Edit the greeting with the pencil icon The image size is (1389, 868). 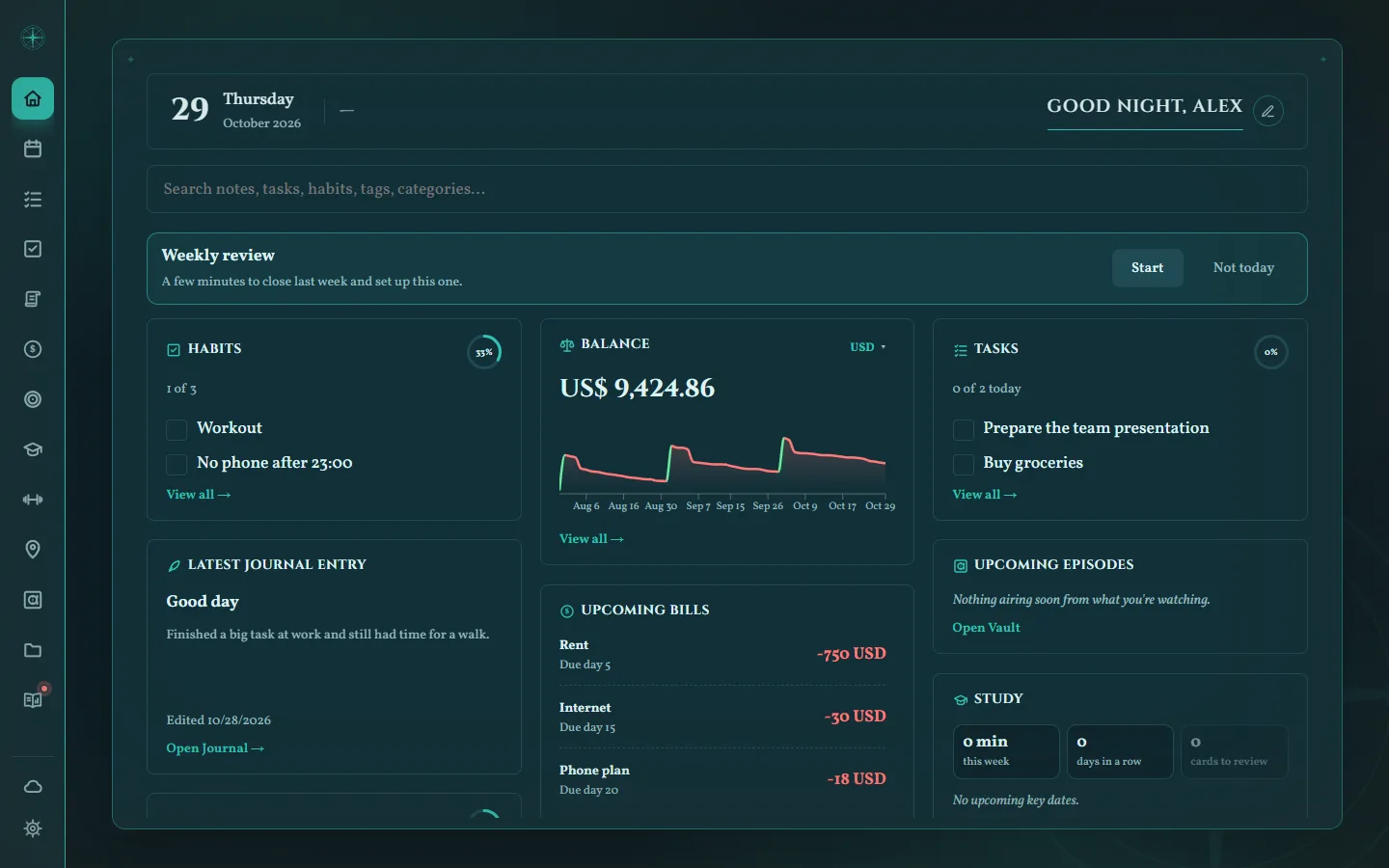[1268, 111]
